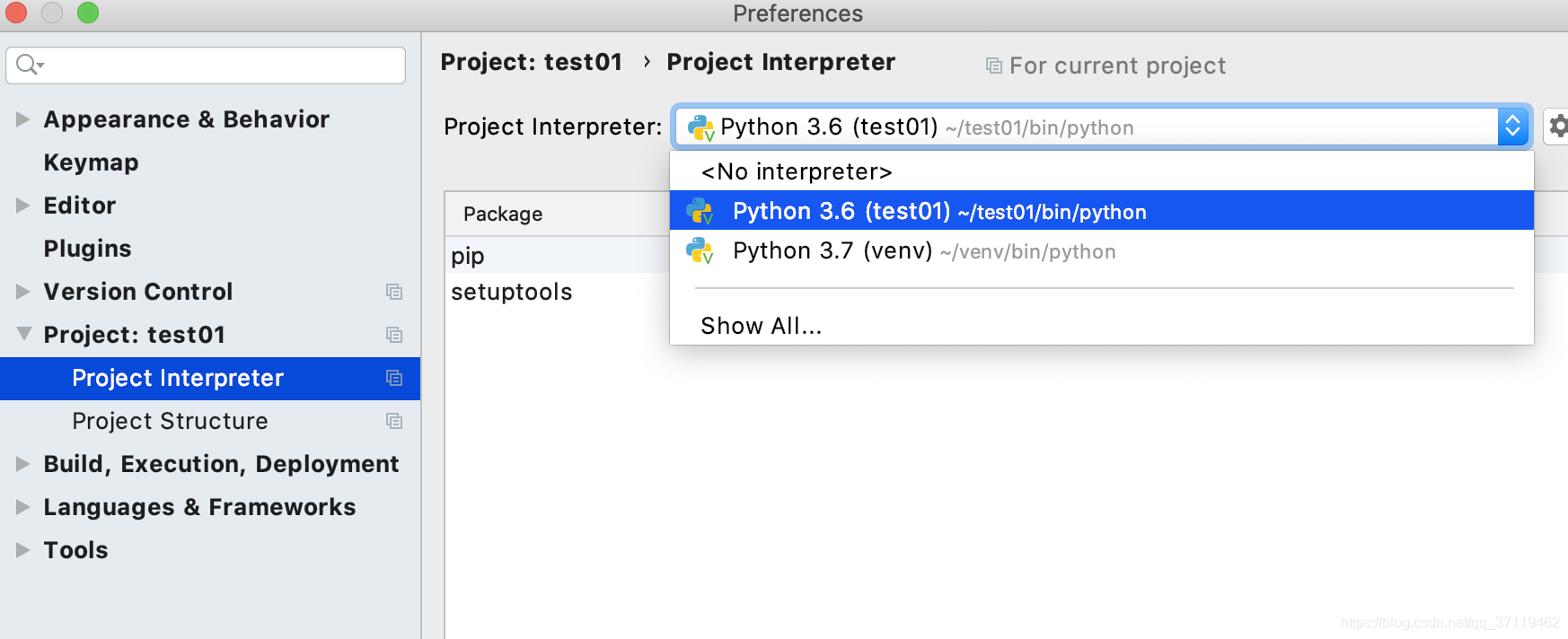Click the search magnifier icon in sidebar
Screen dimensions: 1568x639
pyautogui.click(x=28, y=65)
